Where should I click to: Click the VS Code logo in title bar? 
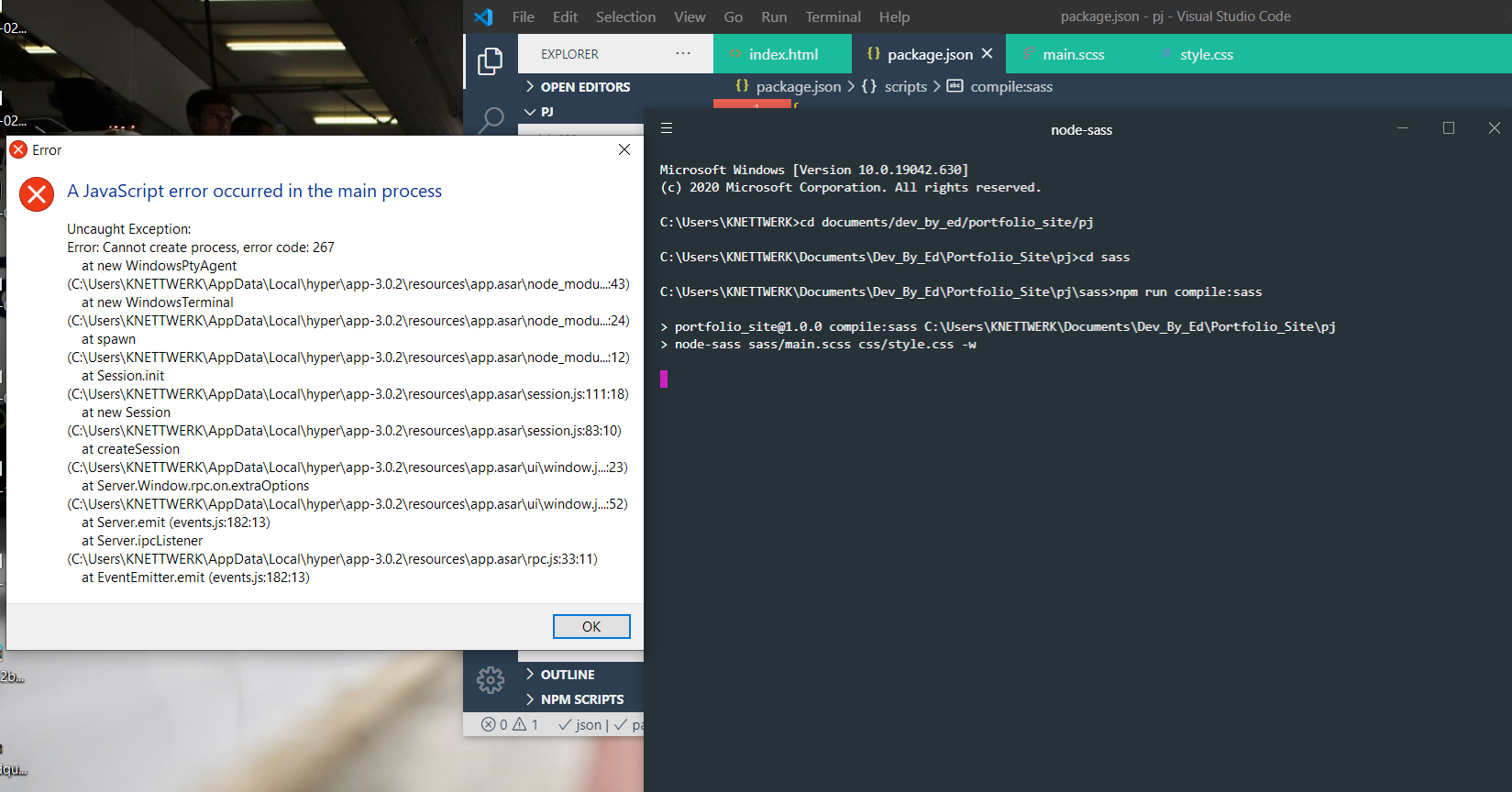coord(483,16)
